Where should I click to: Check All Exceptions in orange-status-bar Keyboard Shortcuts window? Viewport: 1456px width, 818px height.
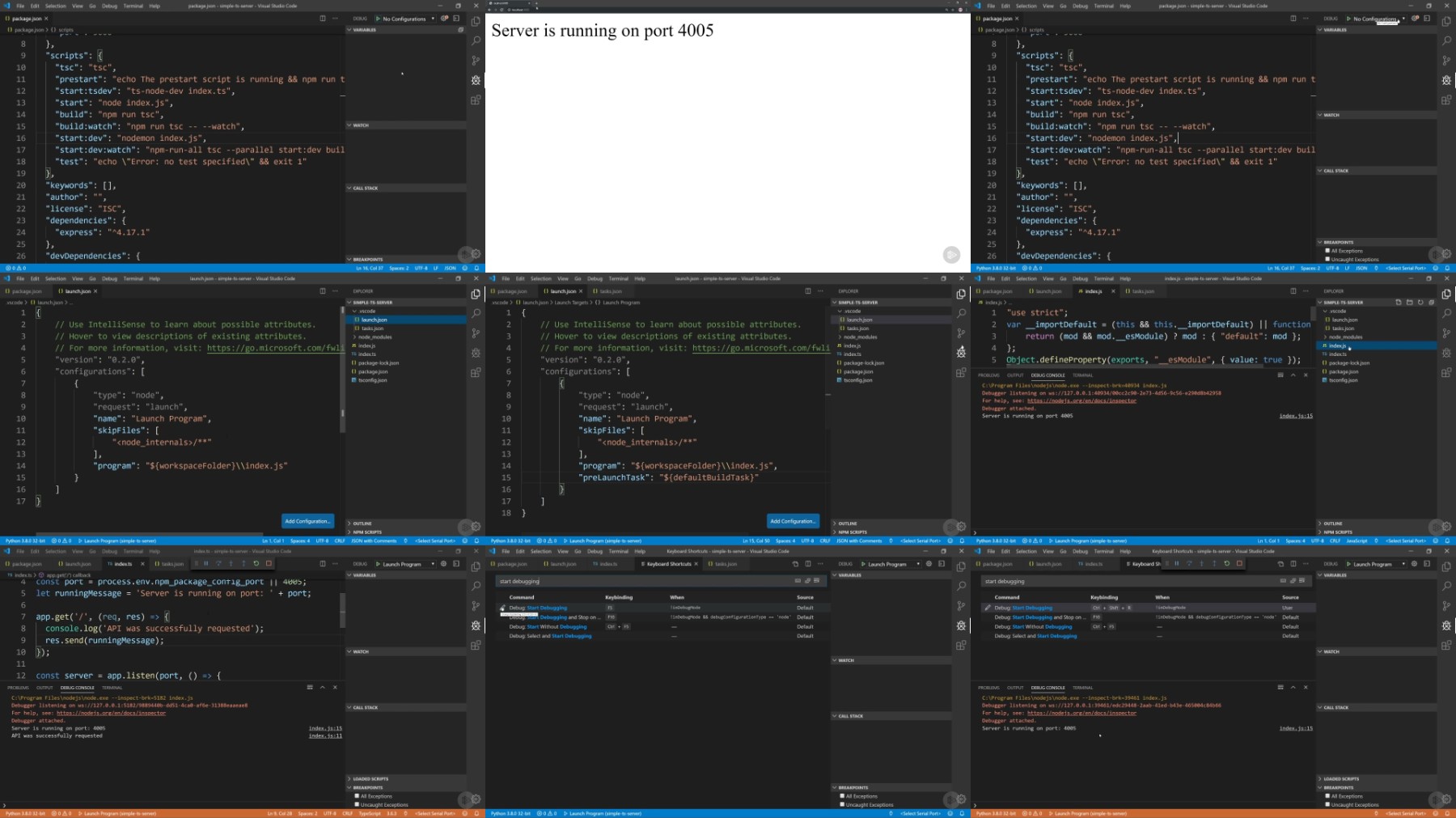pyautogui.click(x=1327, y=796)
